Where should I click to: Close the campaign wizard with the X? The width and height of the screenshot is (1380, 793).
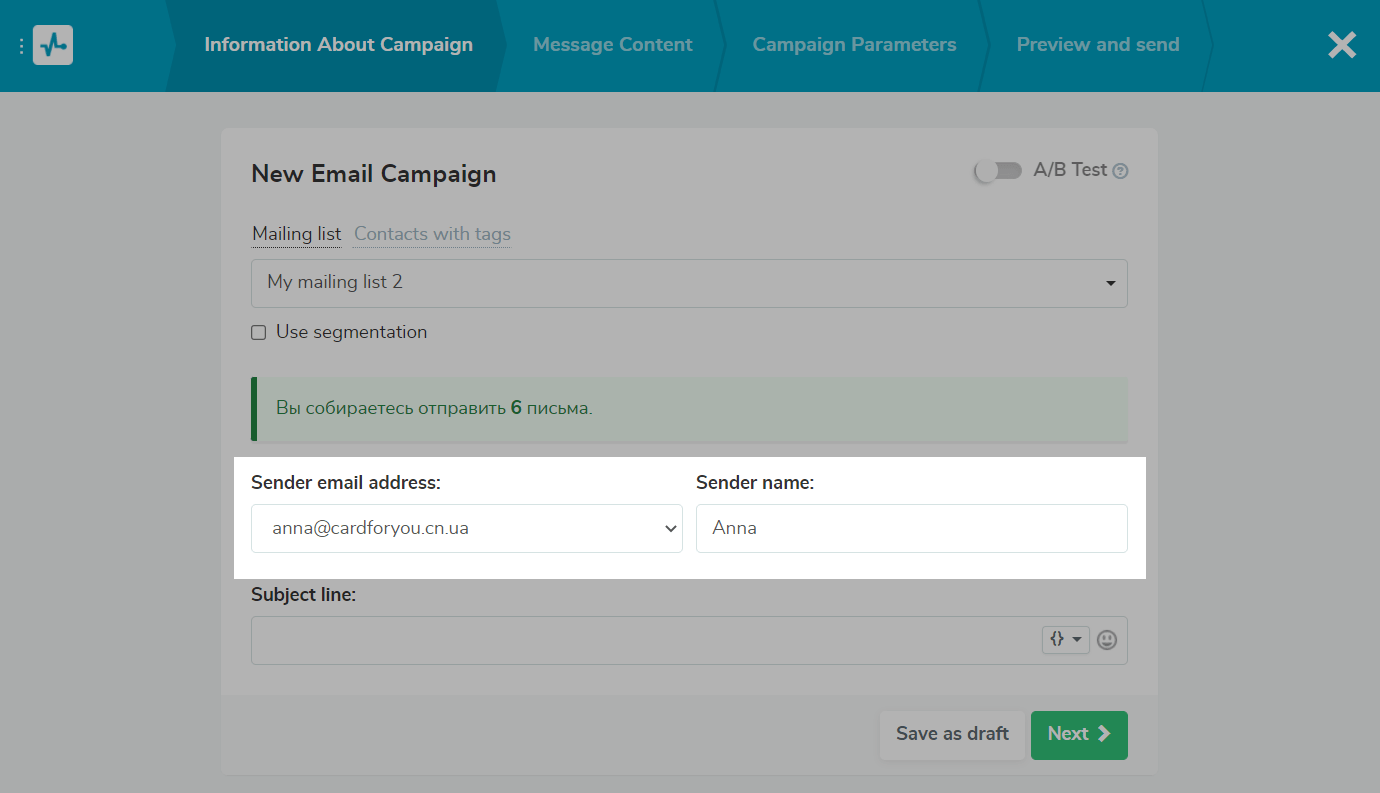[x=1341, y=45]
